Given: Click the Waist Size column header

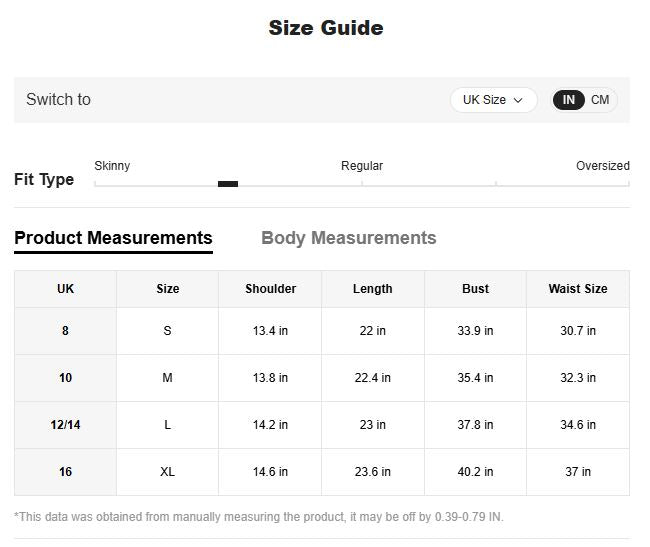Looking at the screenshot, I should click(577, 289).
